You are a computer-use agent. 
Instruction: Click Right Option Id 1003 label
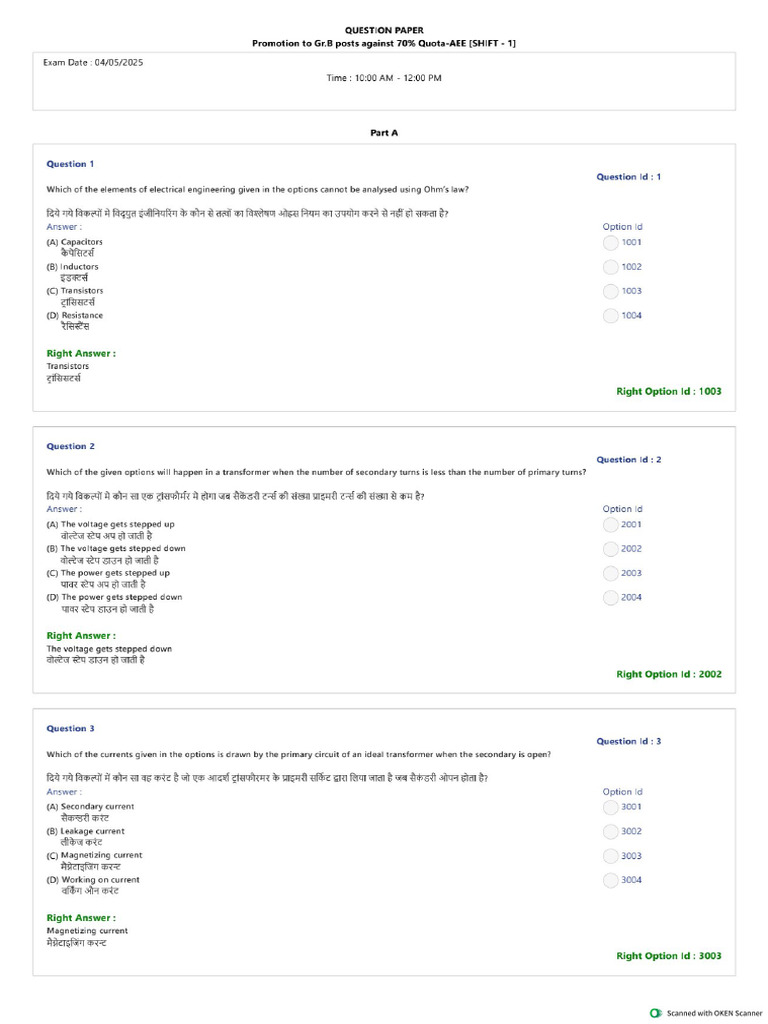coord(669,391)
